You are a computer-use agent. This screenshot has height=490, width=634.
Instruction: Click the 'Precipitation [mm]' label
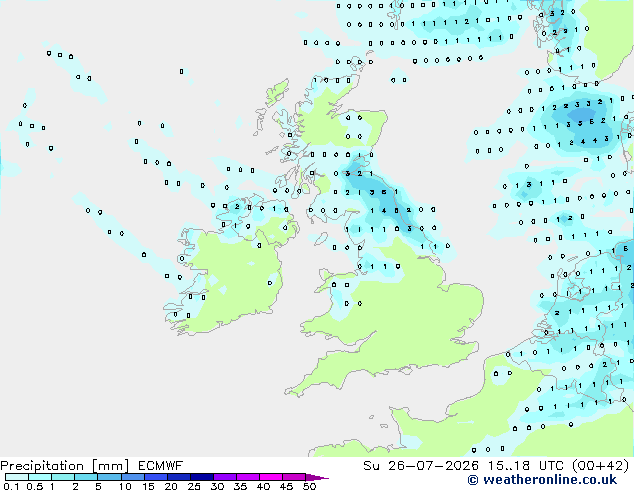[x=64, y=466]
